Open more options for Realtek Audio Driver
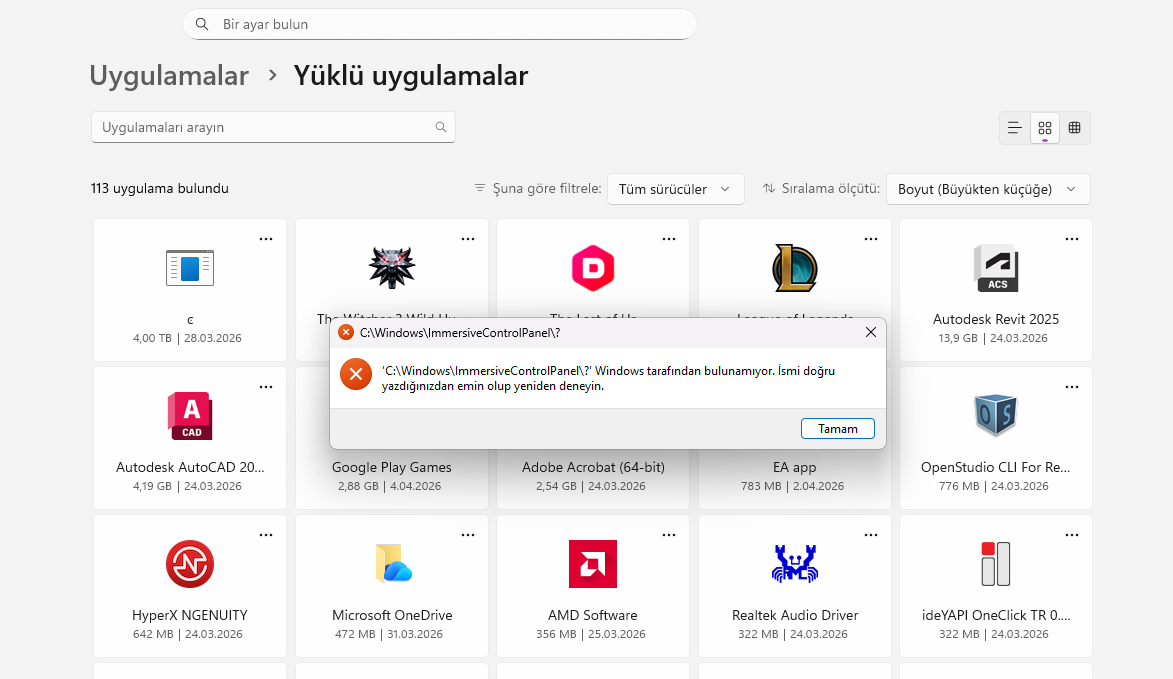The image size is (1173, 679). pyautogui.click(x=871, y=535)
